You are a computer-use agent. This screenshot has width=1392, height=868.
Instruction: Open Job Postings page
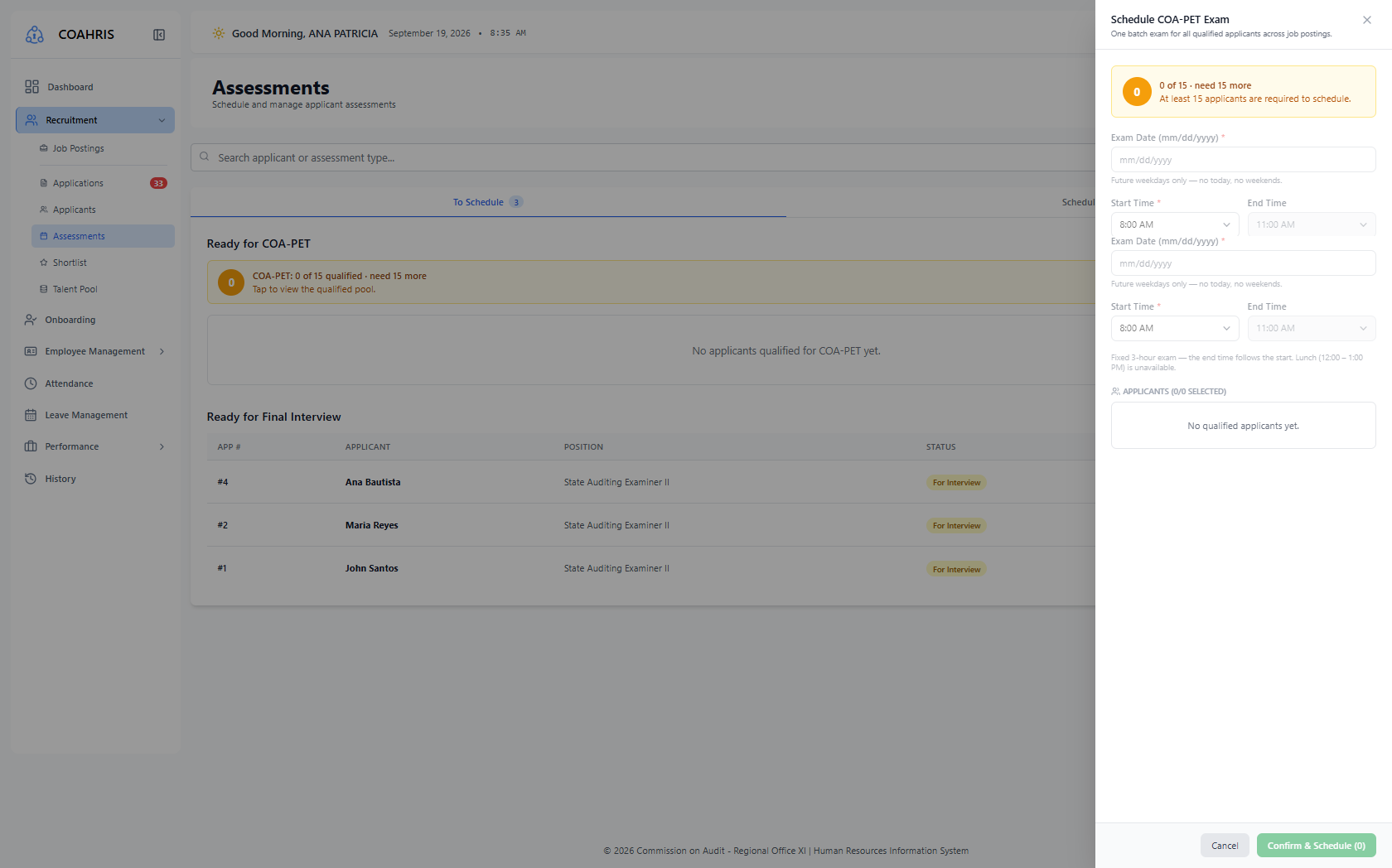click(103, 148)
